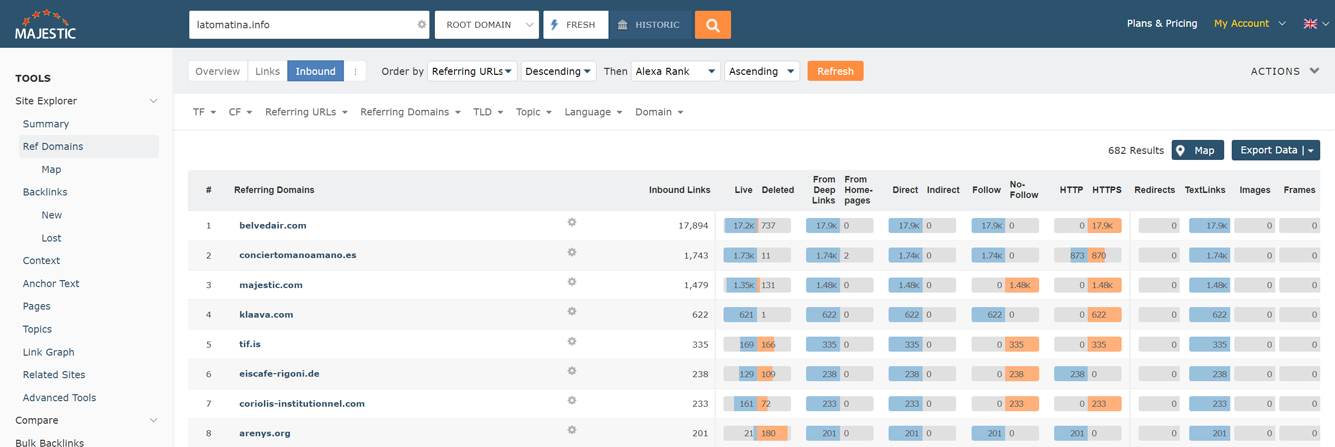The image size is (1335, 447).
Task: Switch to the Historic index
Action: pos(649,25)
